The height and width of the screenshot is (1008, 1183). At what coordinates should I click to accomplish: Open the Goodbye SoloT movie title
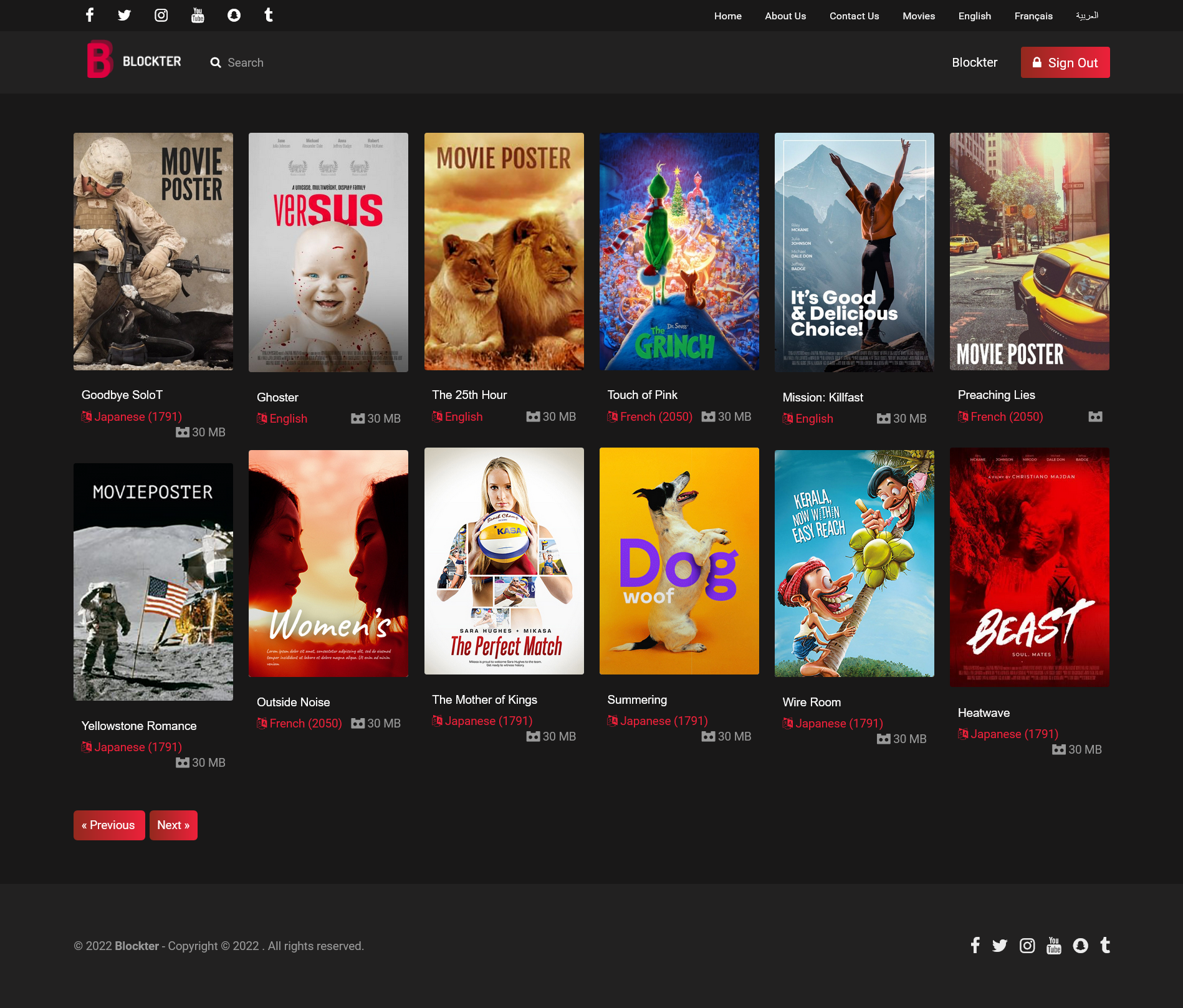pyautogui.click(x=122, y=395)
